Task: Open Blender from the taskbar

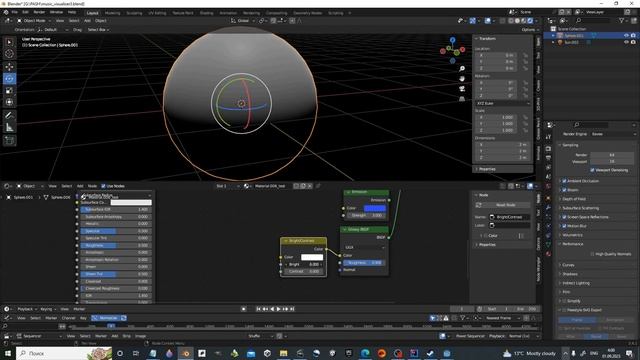Action: point(186,353)
